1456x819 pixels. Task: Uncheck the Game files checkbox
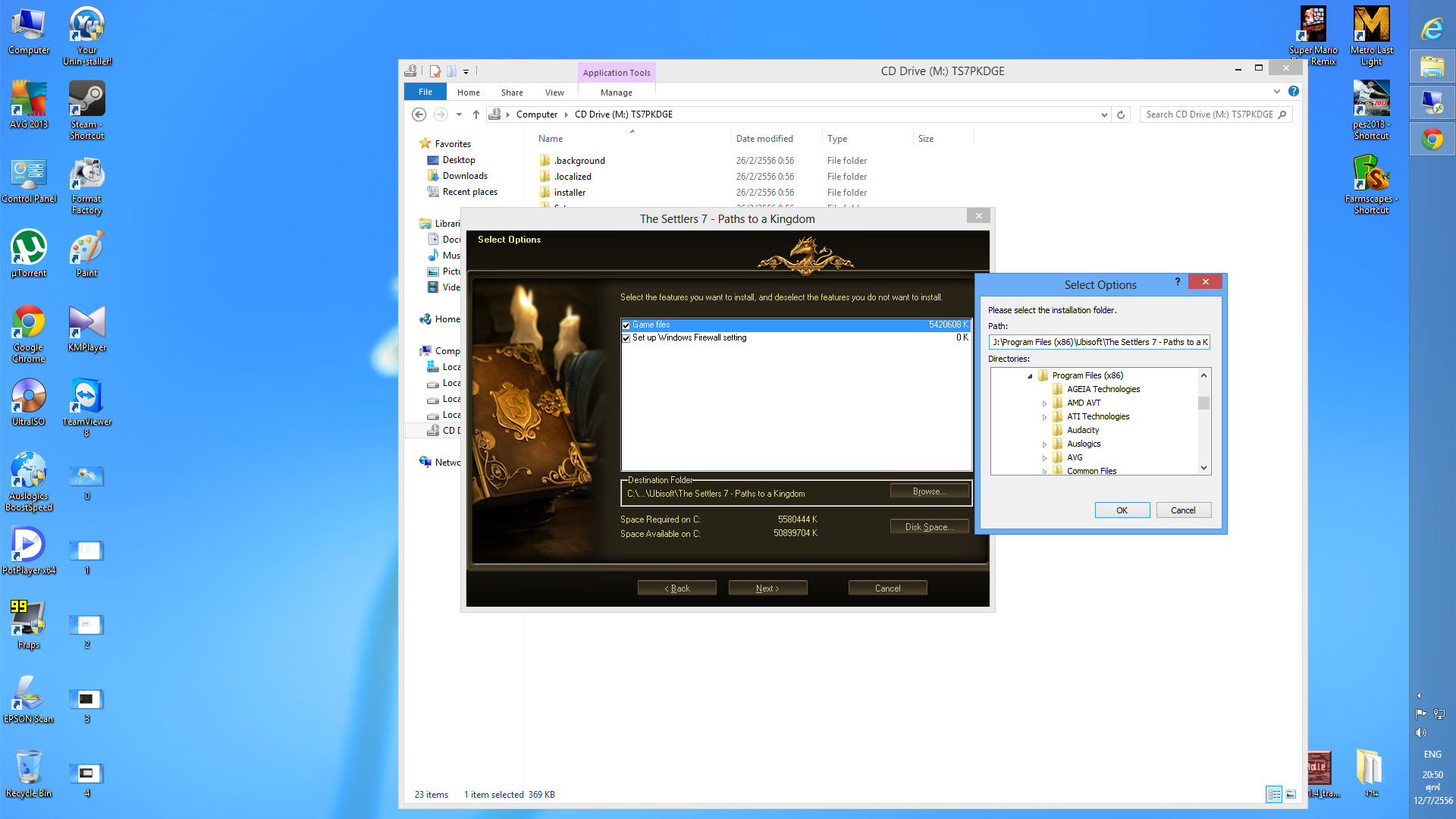tap(626, 325)
